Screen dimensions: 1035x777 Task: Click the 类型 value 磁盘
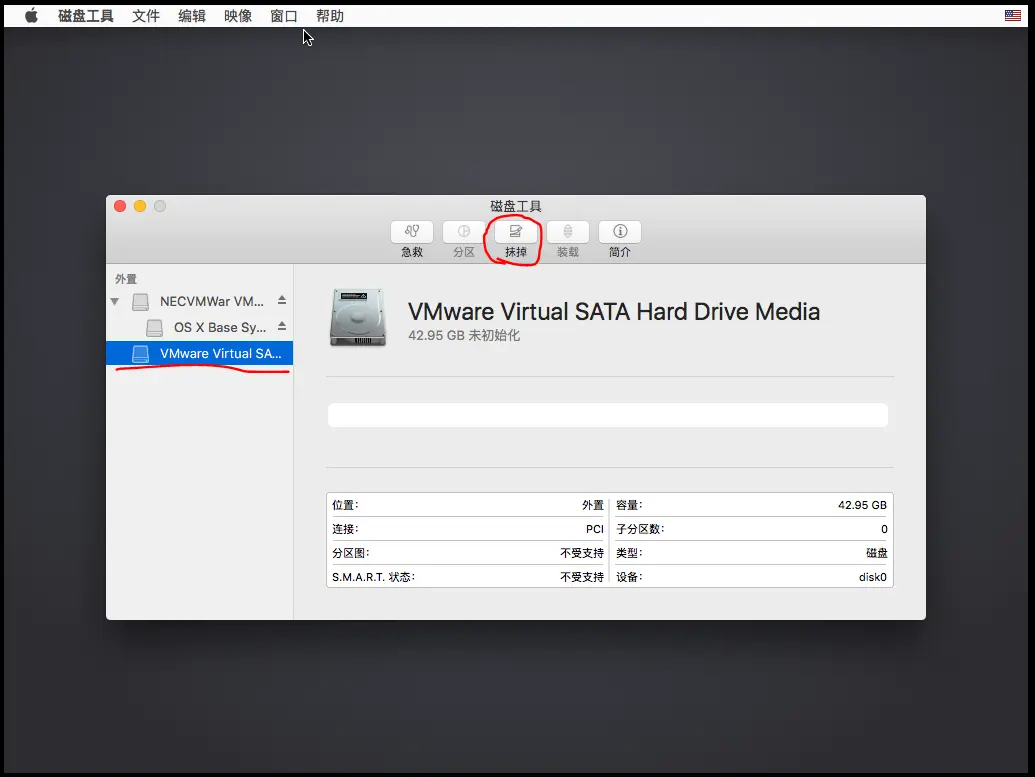tap(877, 553)
